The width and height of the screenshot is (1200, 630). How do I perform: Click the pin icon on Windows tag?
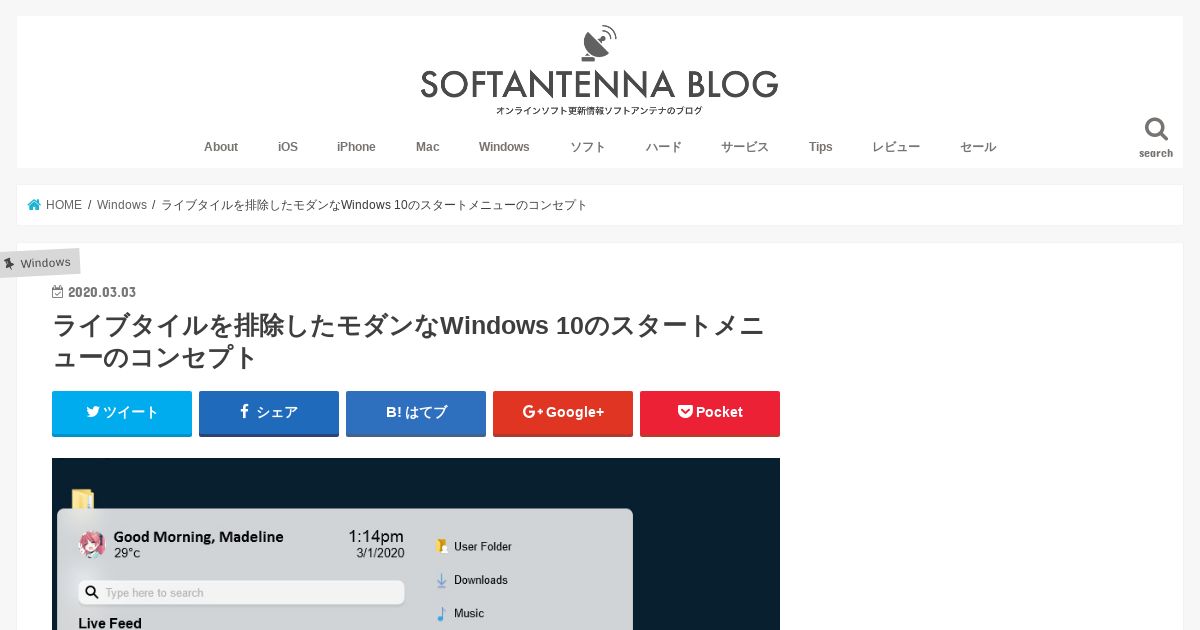tap(9, 264)
